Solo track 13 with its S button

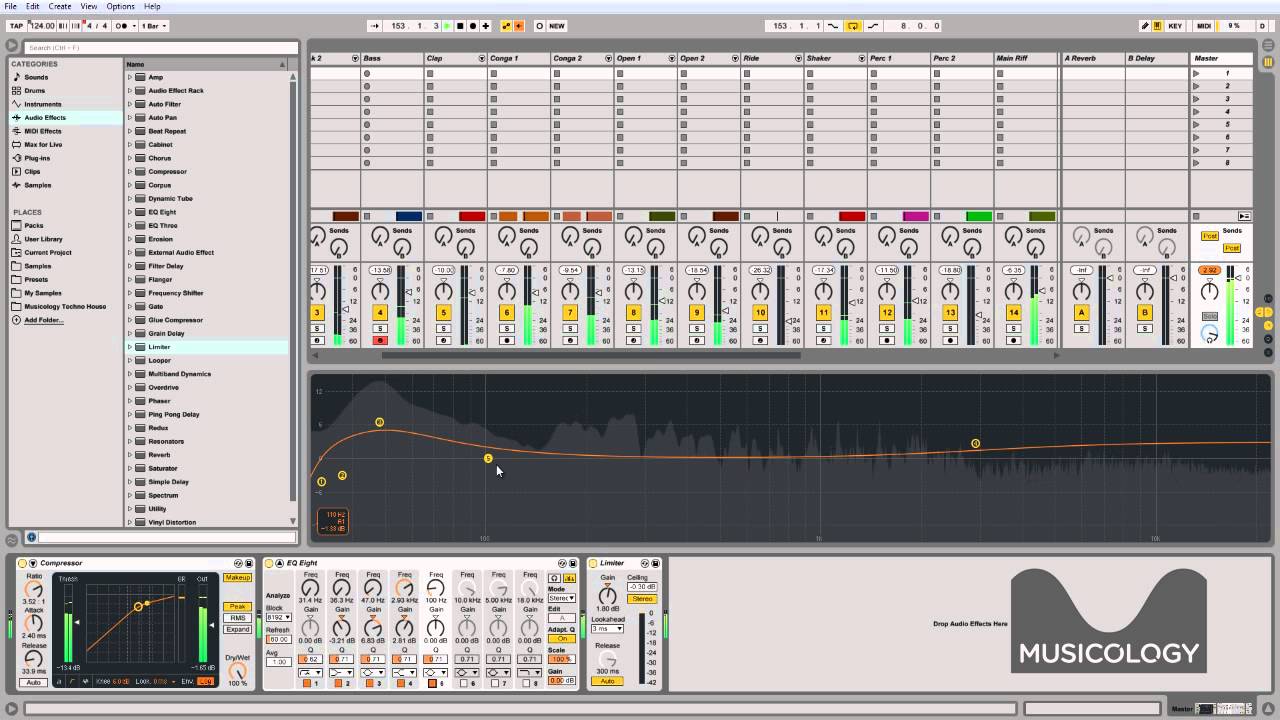click(949, 328)
